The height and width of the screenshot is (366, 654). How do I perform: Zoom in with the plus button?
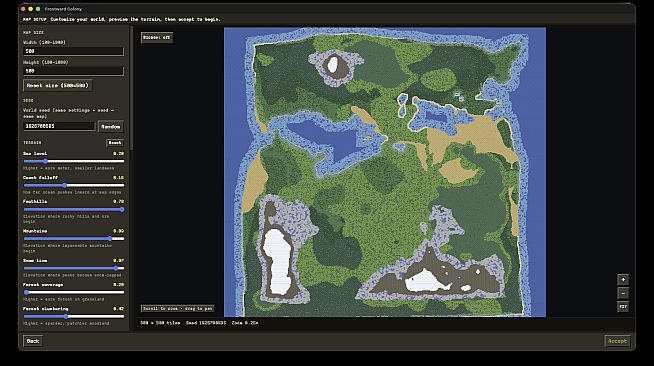point(623,280)
